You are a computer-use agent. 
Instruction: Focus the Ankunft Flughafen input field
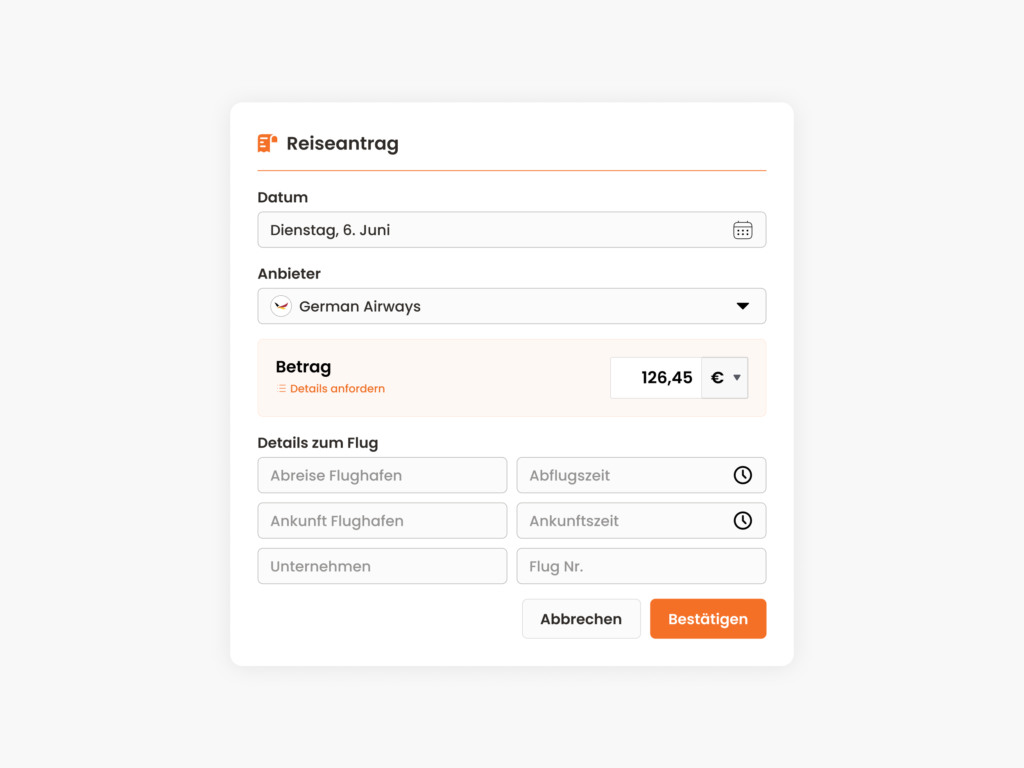382,520
